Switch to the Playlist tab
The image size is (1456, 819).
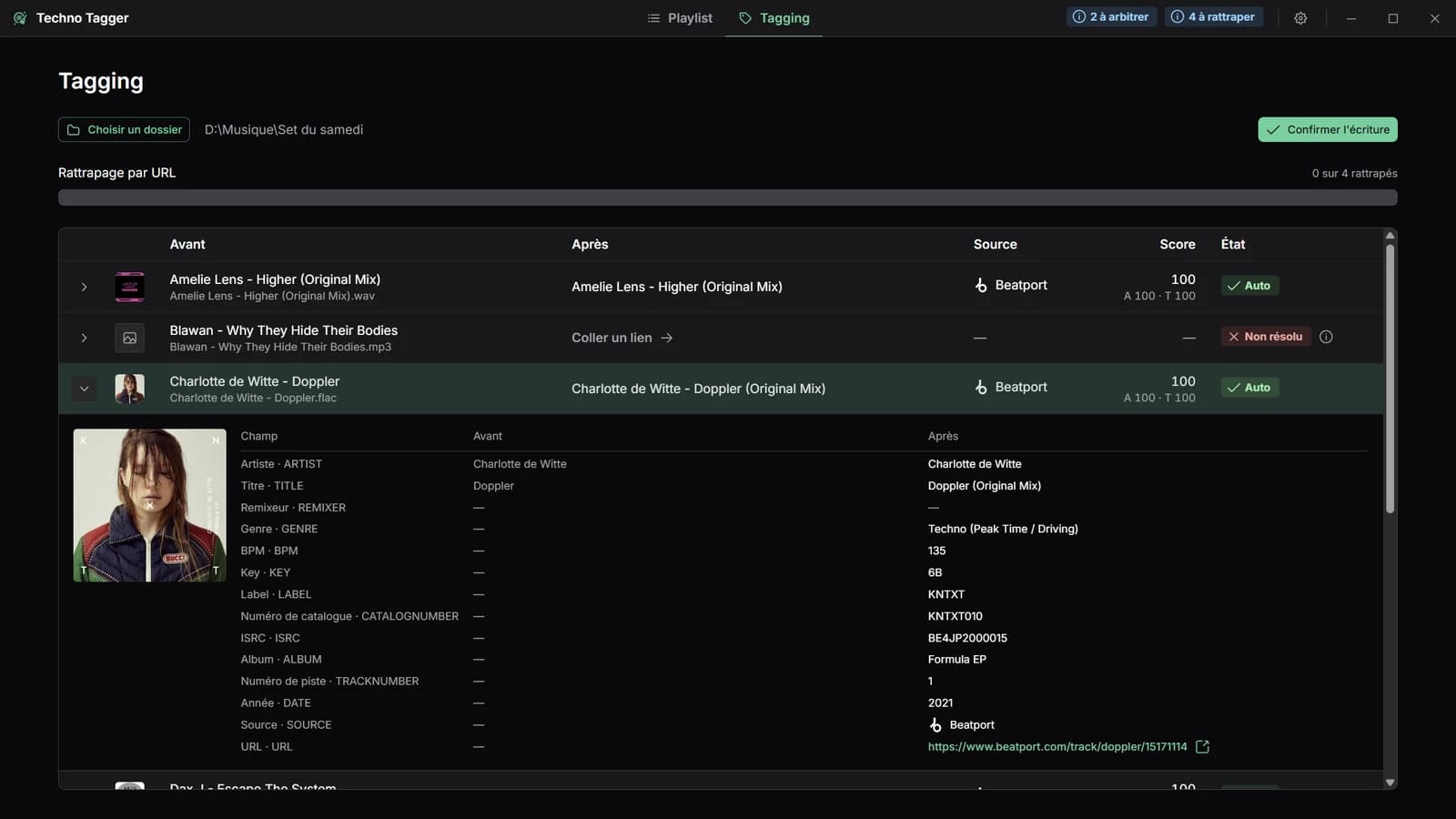[680, 18]
